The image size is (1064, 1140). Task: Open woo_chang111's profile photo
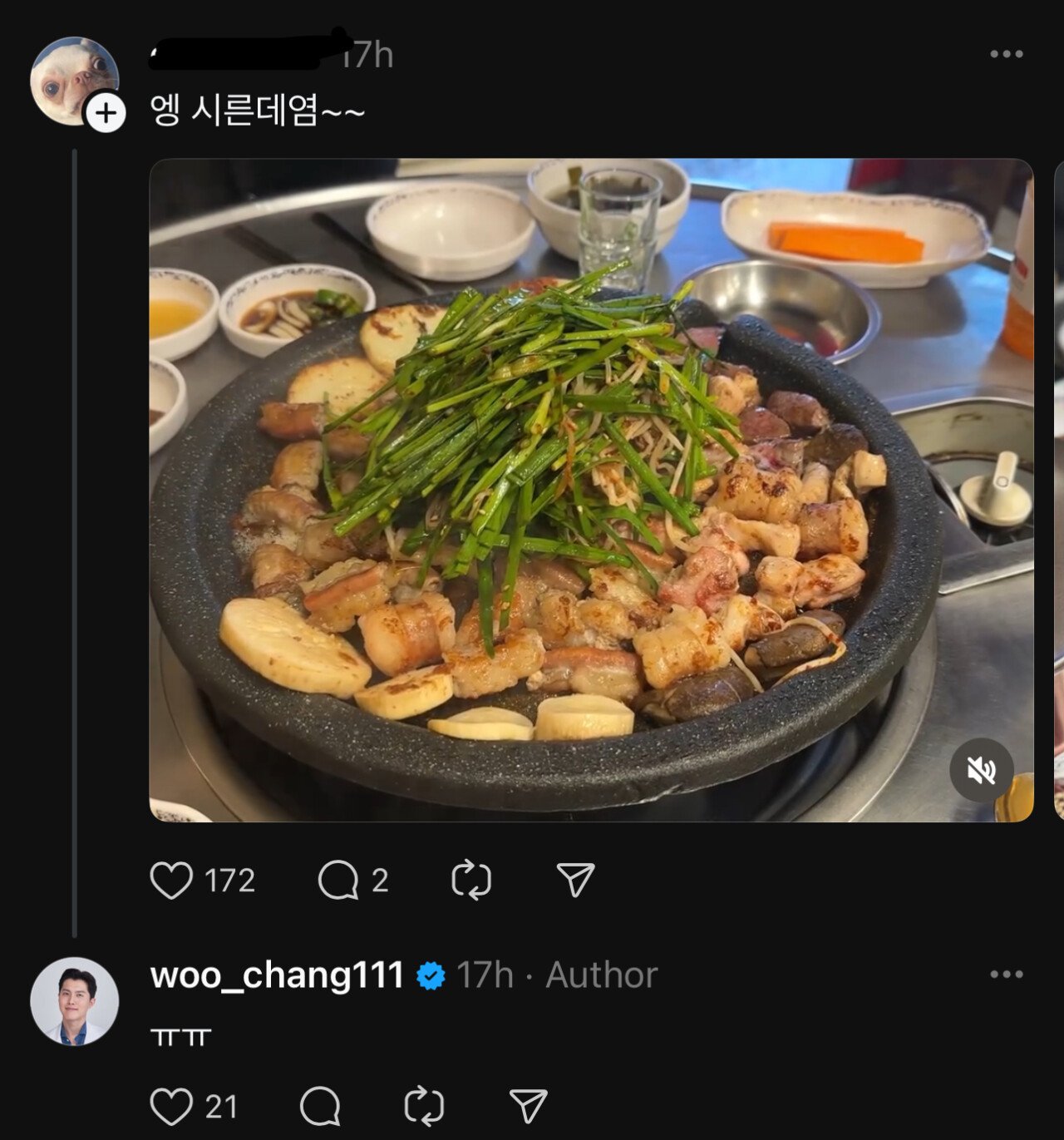point(75,1001)
